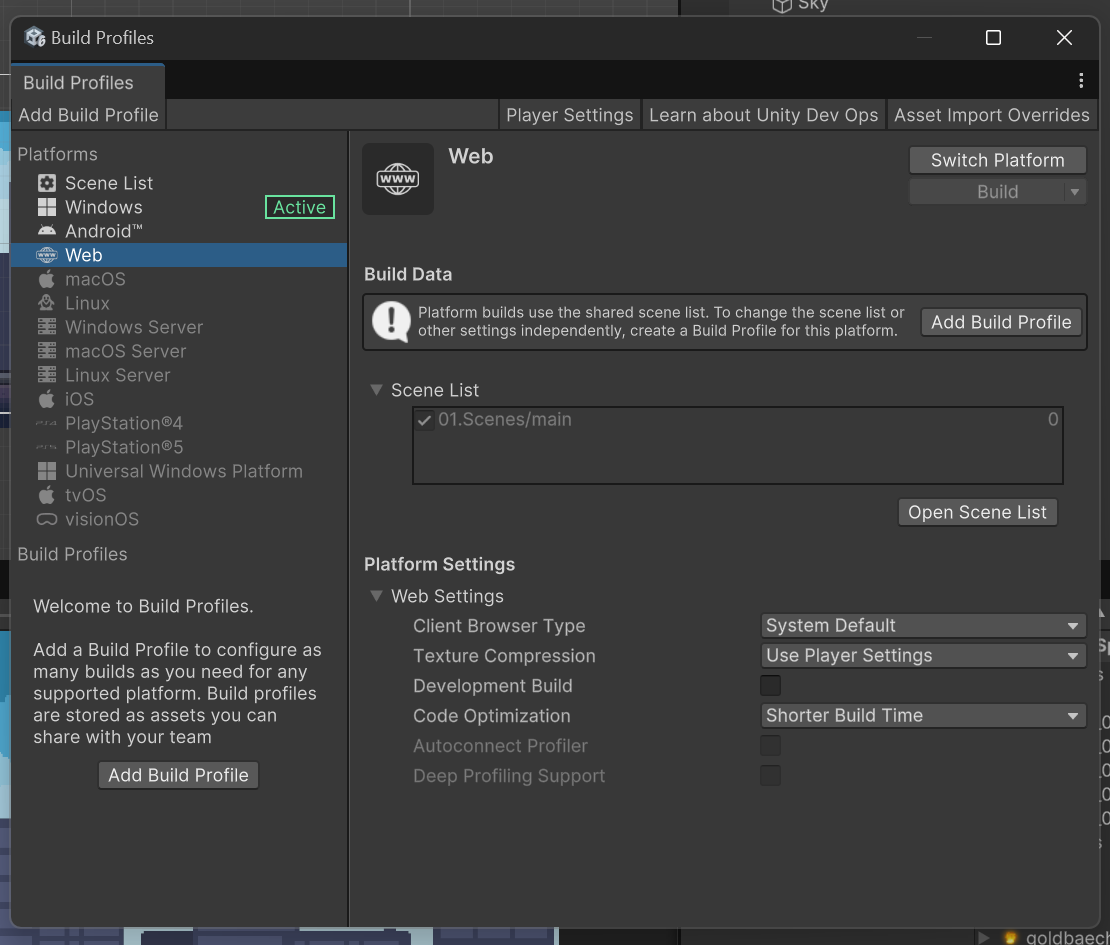Select the PlayStation®4 platform row
Viewport: 1110px width, 945px height.
[179, 423]
